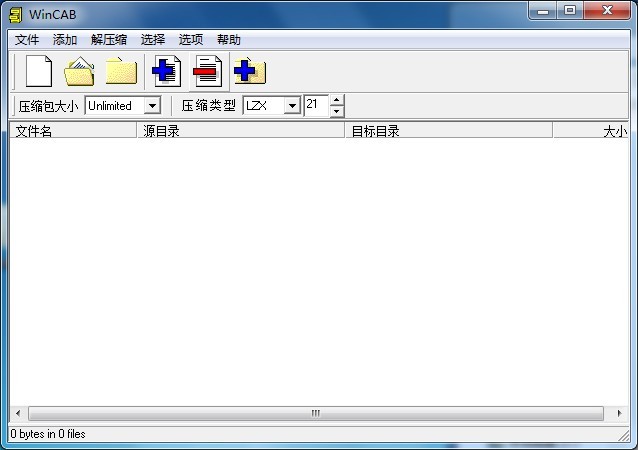Click the compression level field showing 21
Screen dimensions: 638x450
pos(315,105)
